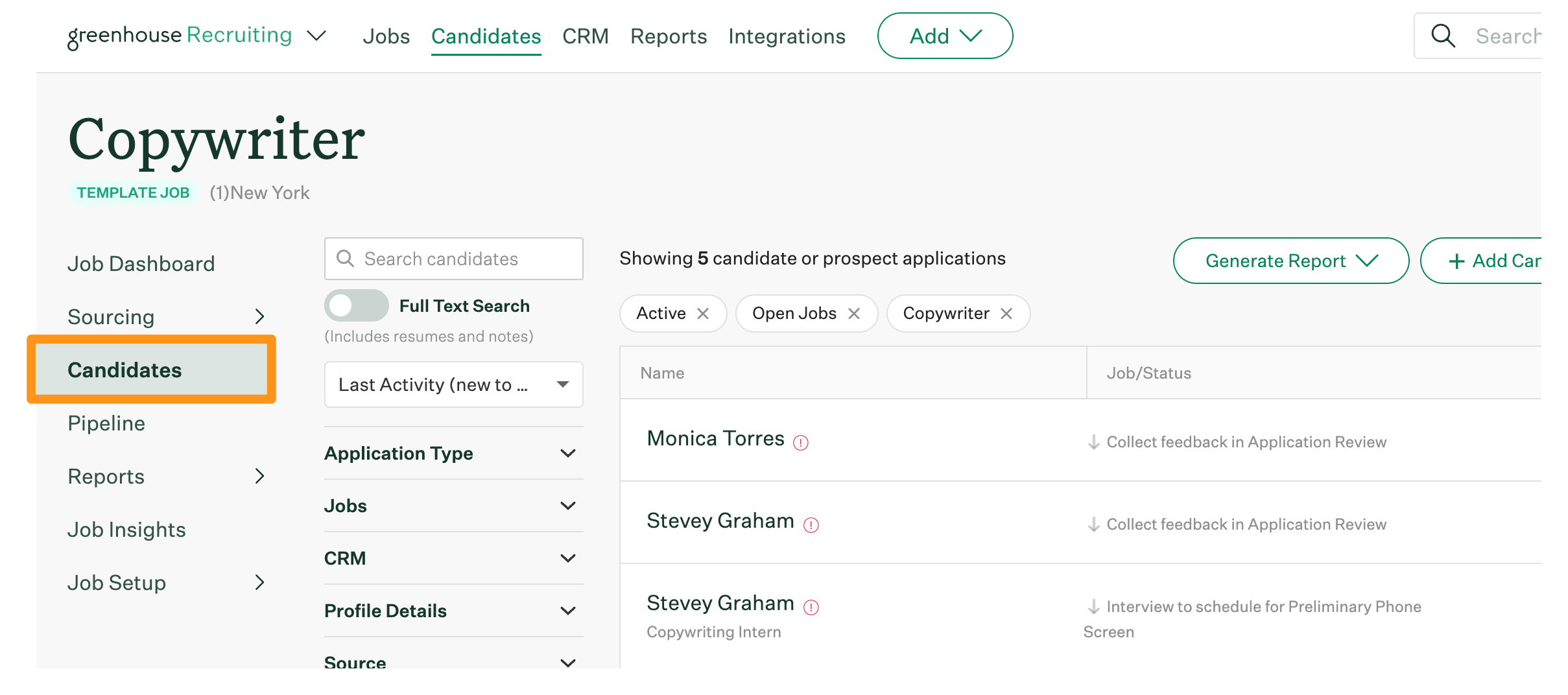The width and height of the screenshot is (1568, 695).
Task: Click the Generate Report button
Action: (x=1290, y=261)
